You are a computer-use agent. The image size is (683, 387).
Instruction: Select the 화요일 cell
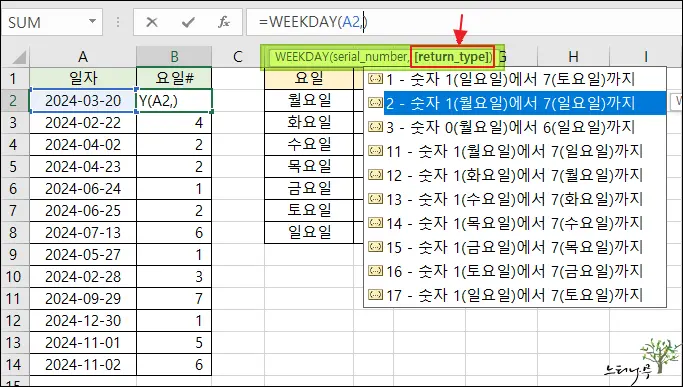click(309, 122)
